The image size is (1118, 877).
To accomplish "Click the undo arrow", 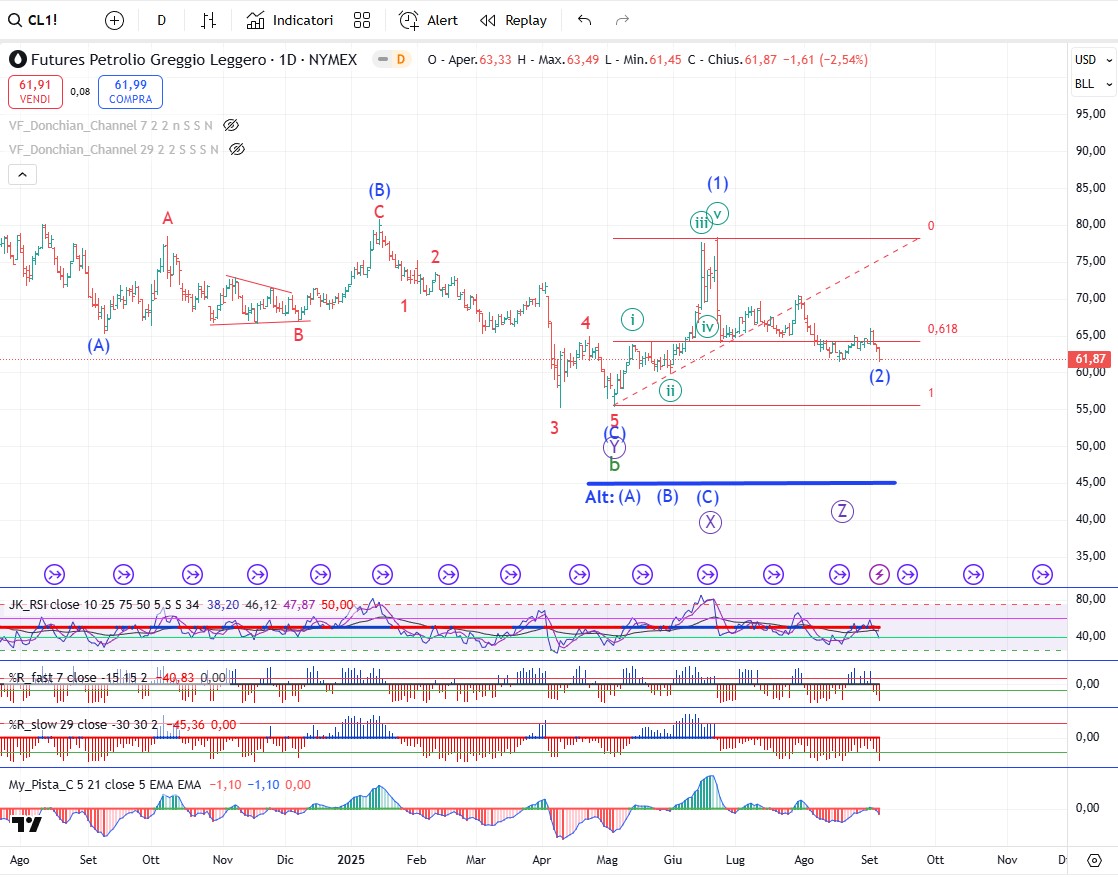I will 585,20.
